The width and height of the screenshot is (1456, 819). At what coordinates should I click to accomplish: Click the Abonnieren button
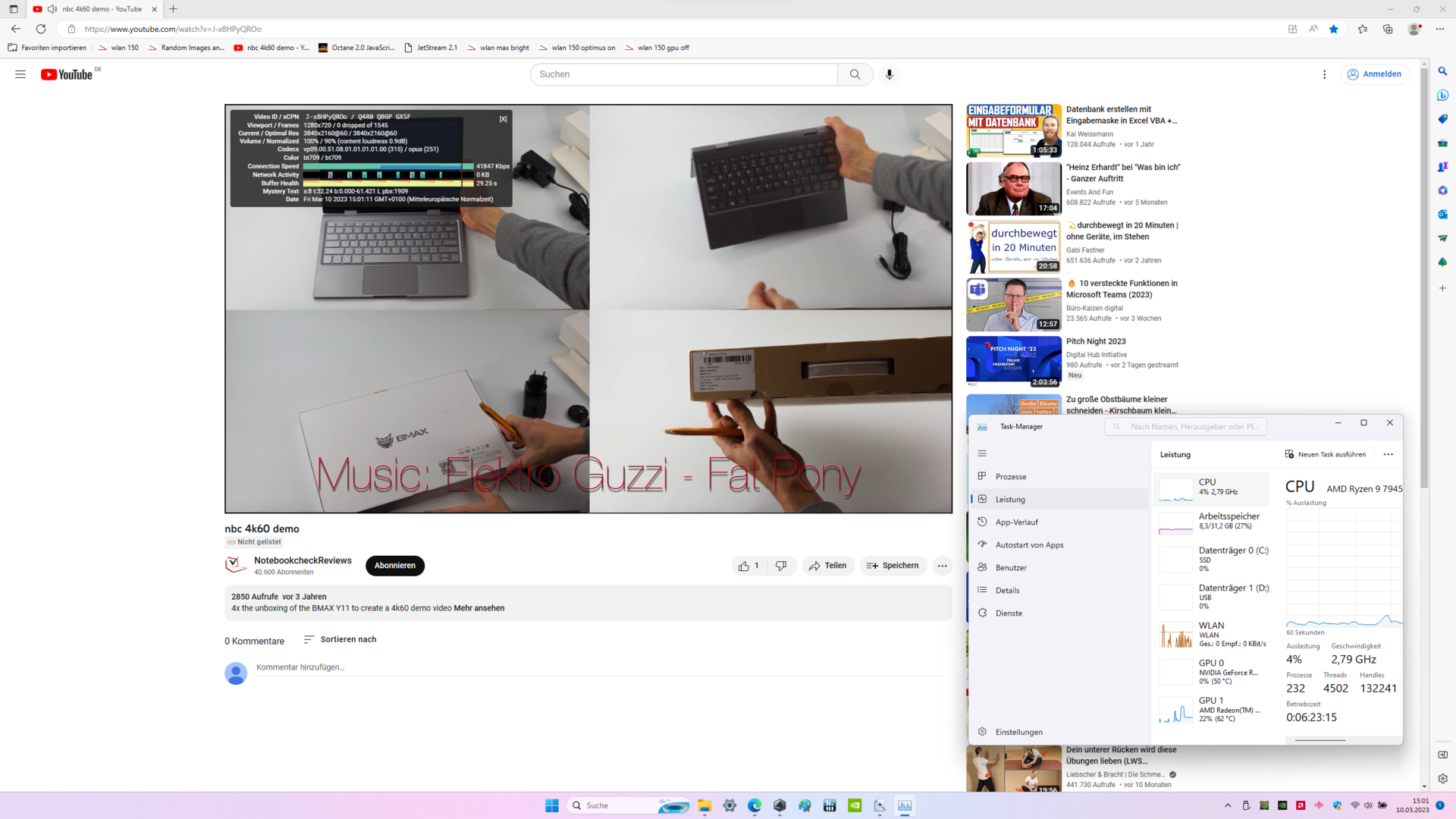pyautogui.click(x=394, y=566)
